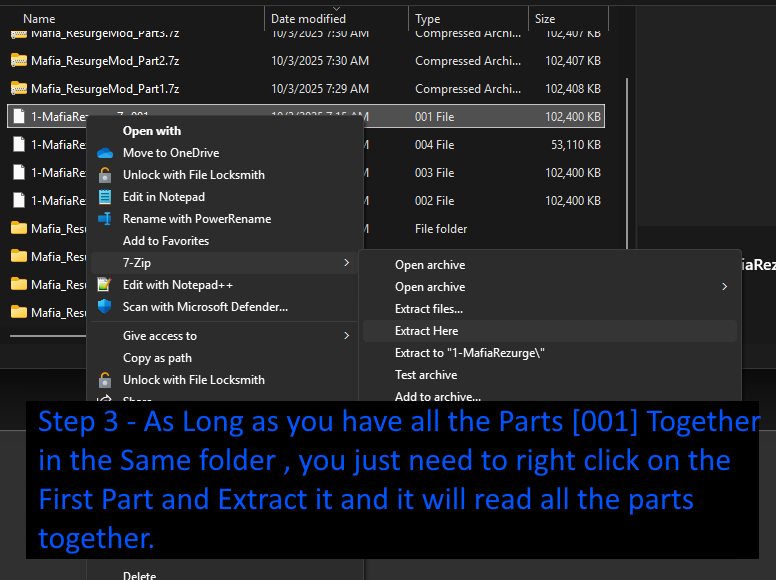Expand the second Open archive submenu arrow
Screen dimensions: 776x580
[725, 287]
